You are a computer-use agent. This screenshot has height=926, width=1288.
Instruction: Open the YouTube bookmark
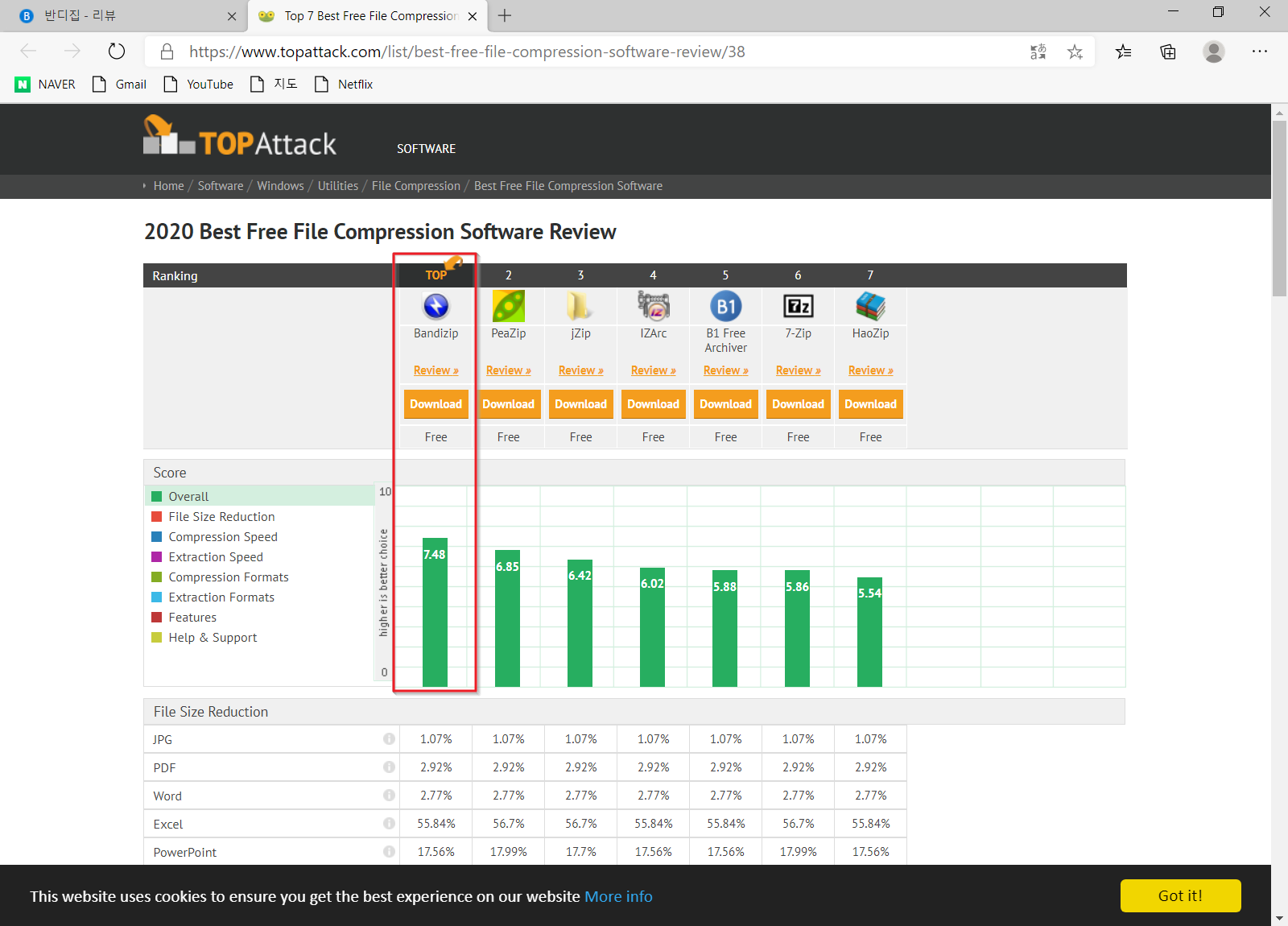tap(199, 84)
